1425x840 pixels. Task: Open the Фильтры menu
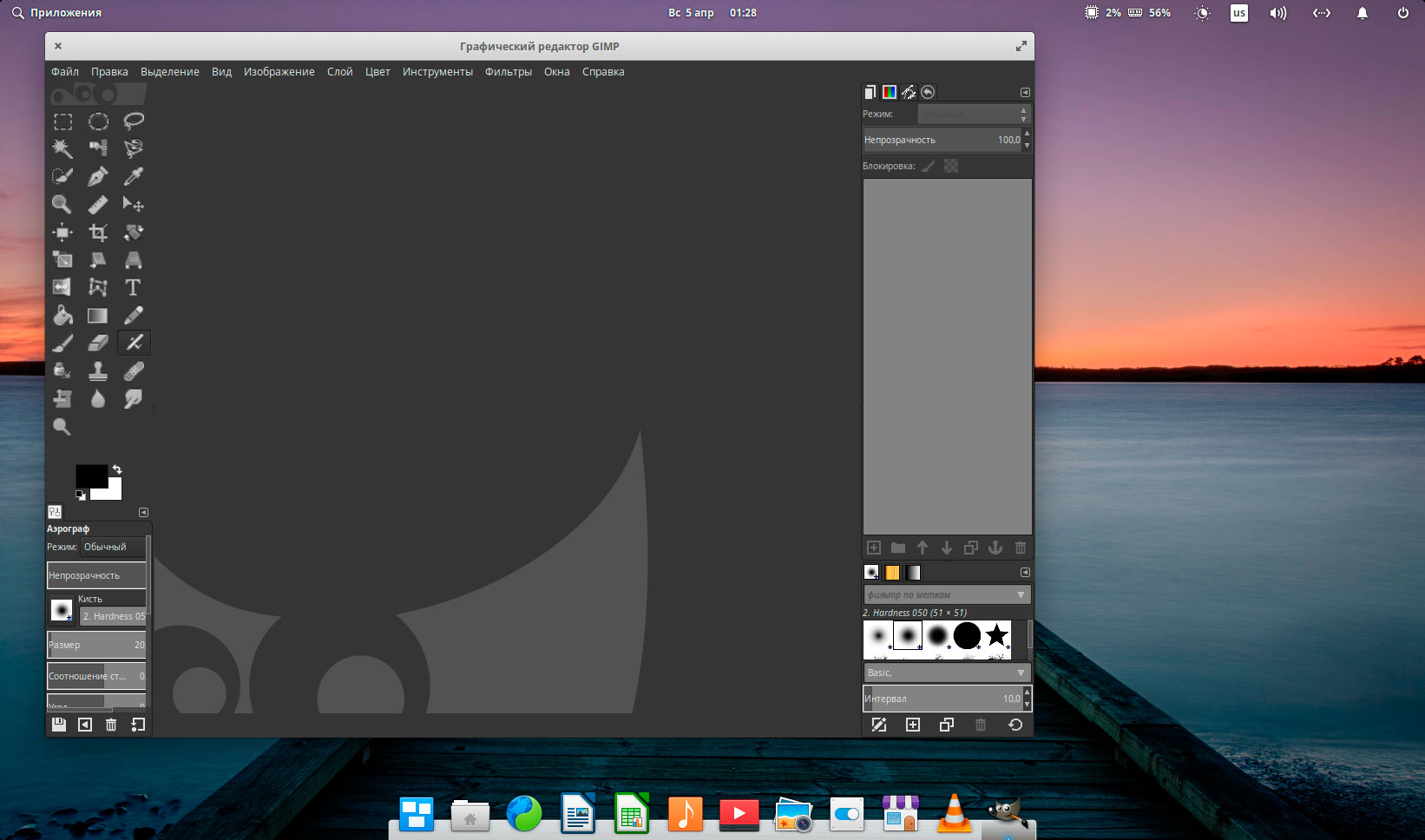pos(508,72)
